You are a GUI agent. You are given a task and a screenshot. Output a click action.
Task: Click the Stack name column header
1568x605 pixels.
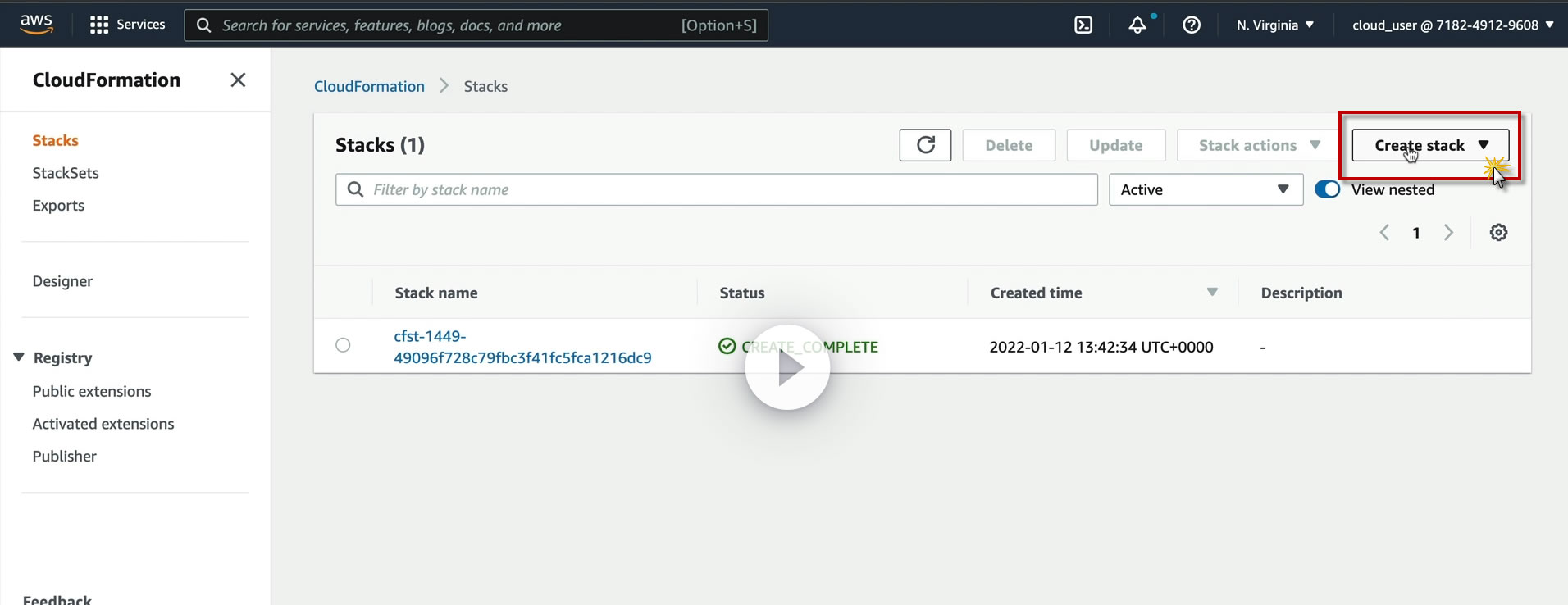pyautogui.click(x=436, y=293)
